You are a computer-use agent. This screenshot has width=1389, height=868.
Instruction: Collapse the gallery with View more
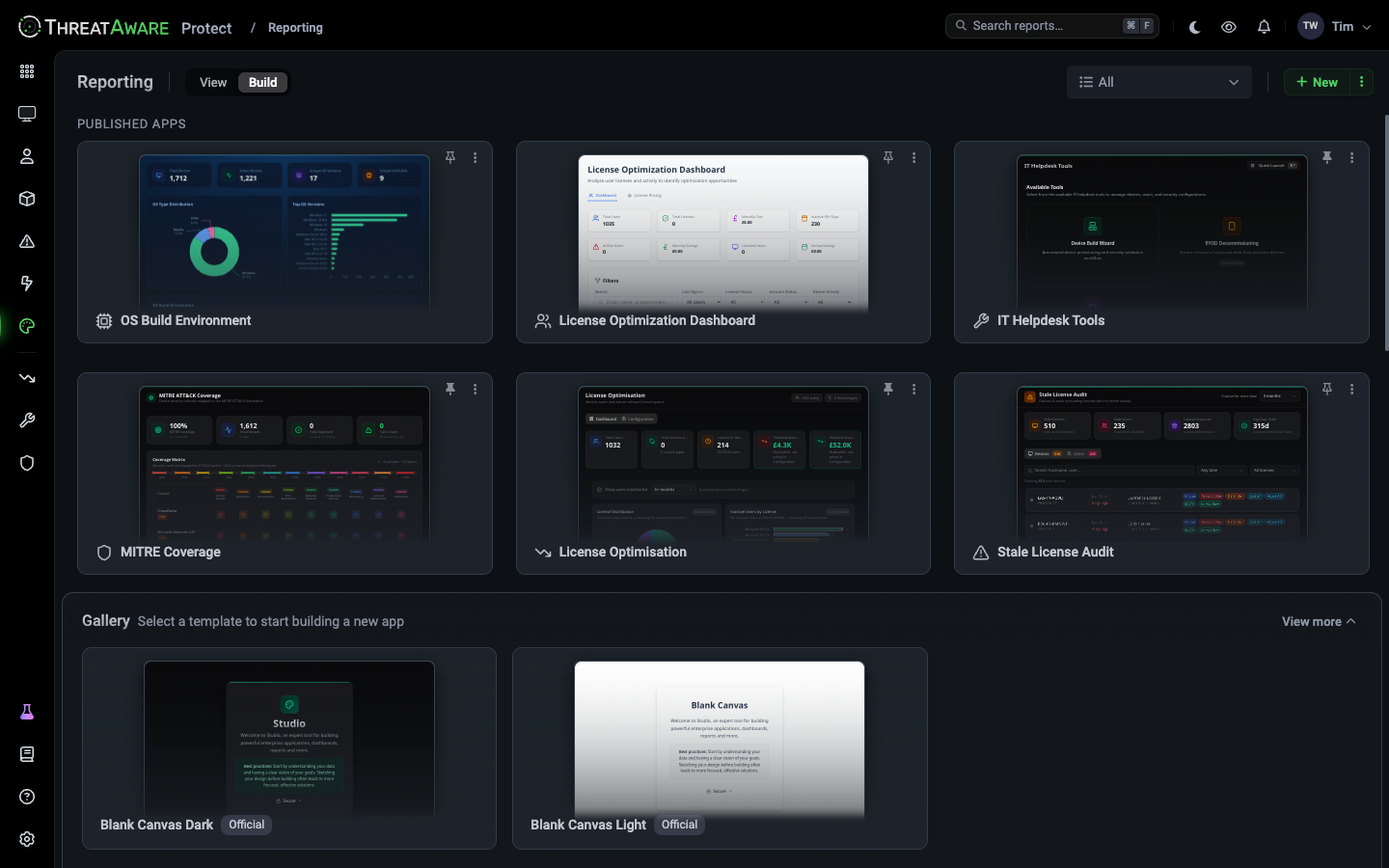coord(1319,622)
